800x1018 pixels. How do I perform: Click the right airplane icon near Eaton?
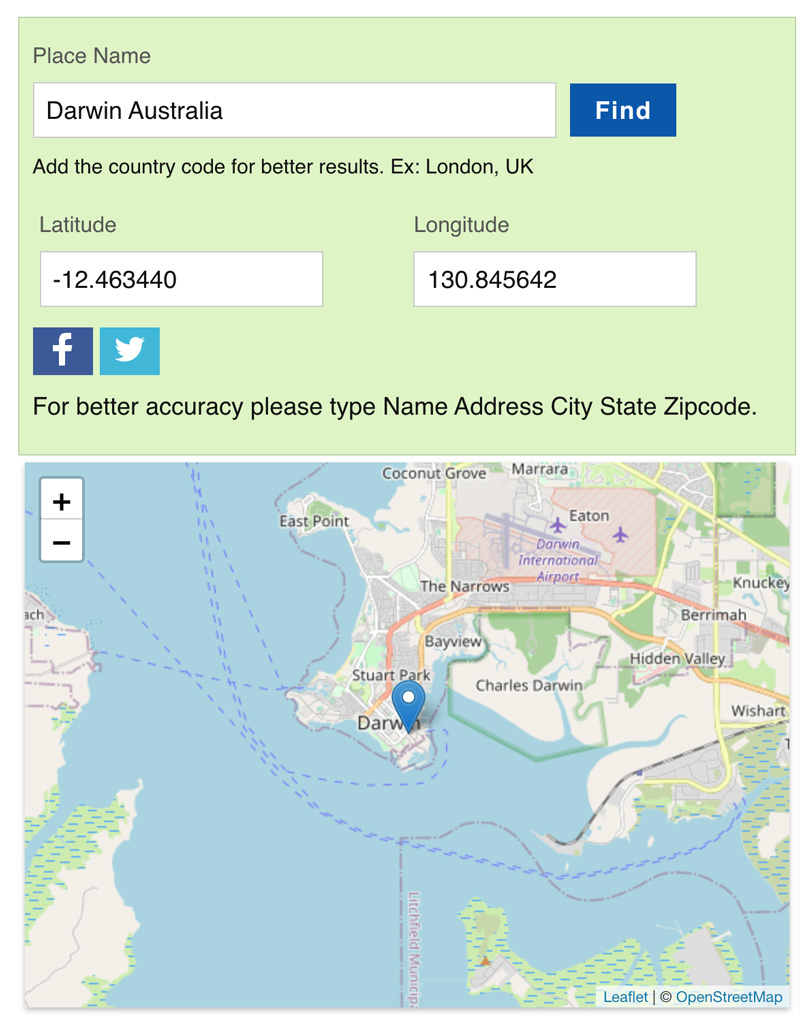620,535
